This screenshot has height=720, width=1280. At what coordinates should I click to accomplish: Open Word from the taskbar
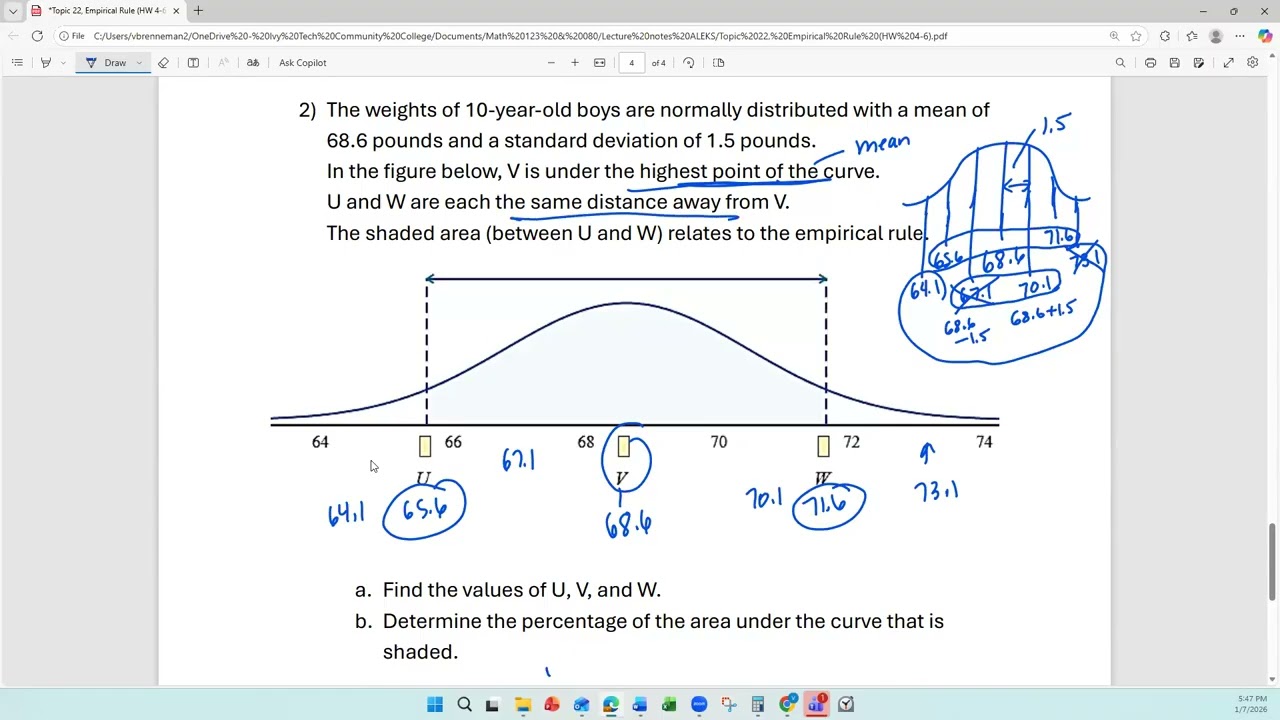pos(640,705)
